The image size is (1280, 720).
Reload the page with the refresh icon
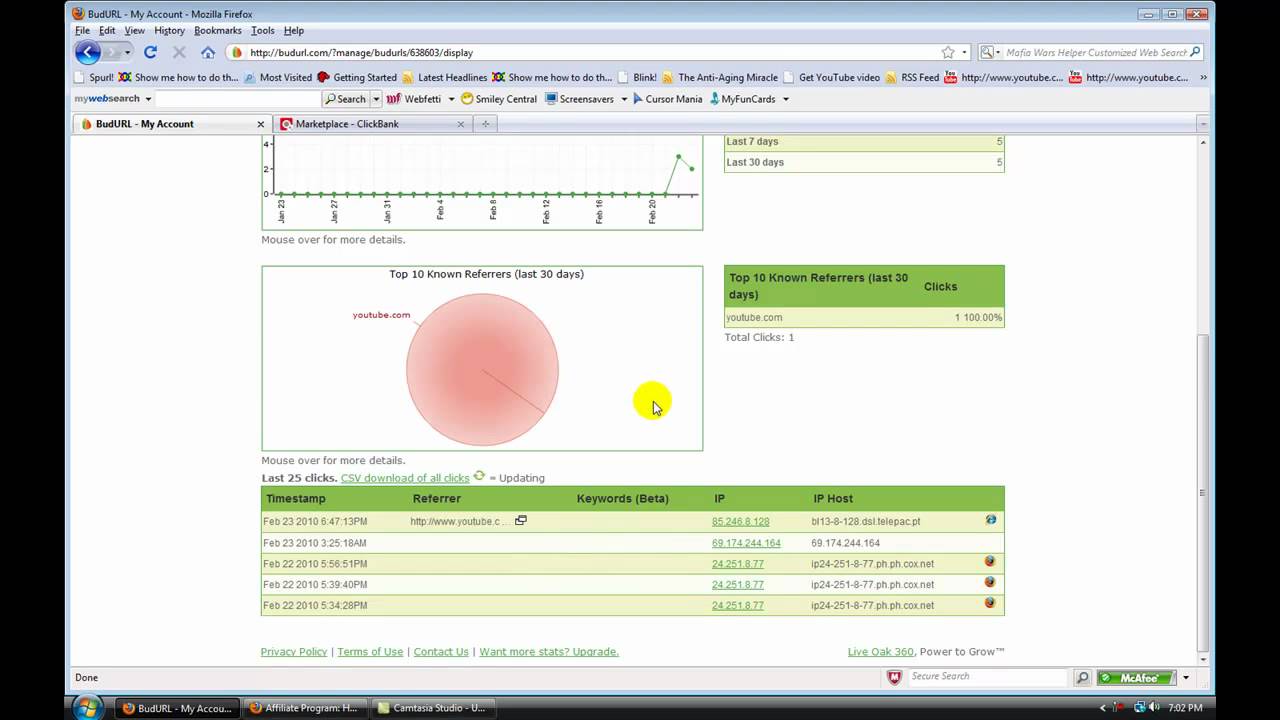[x=150, y=52]
